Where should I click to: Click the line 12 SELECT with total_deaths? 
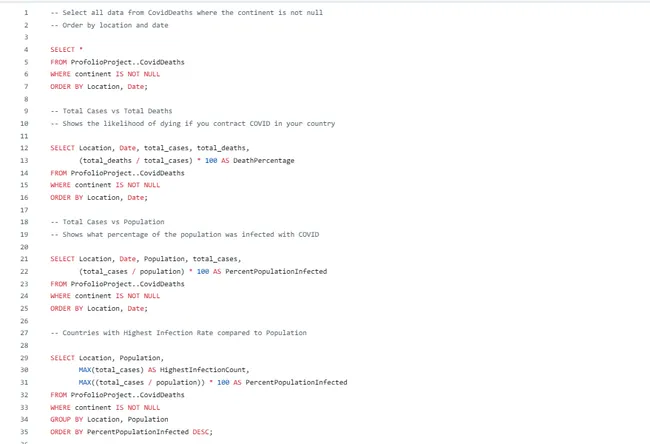tap(150, 148)
